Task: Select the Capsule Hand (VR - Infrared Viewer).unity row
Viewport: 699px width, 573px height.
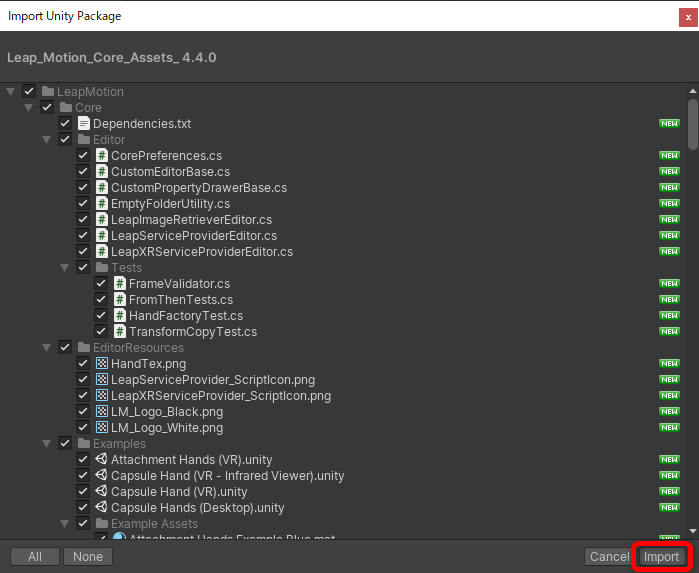Action: click(x=343, y=475)
